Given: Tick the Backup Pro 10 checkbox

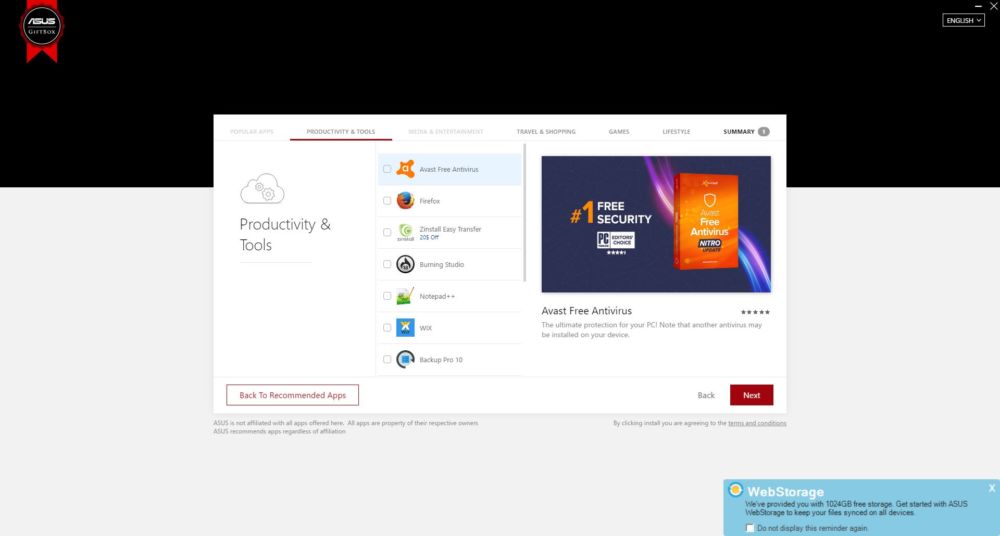Looking at the screenshot, I should click(387, 359).
